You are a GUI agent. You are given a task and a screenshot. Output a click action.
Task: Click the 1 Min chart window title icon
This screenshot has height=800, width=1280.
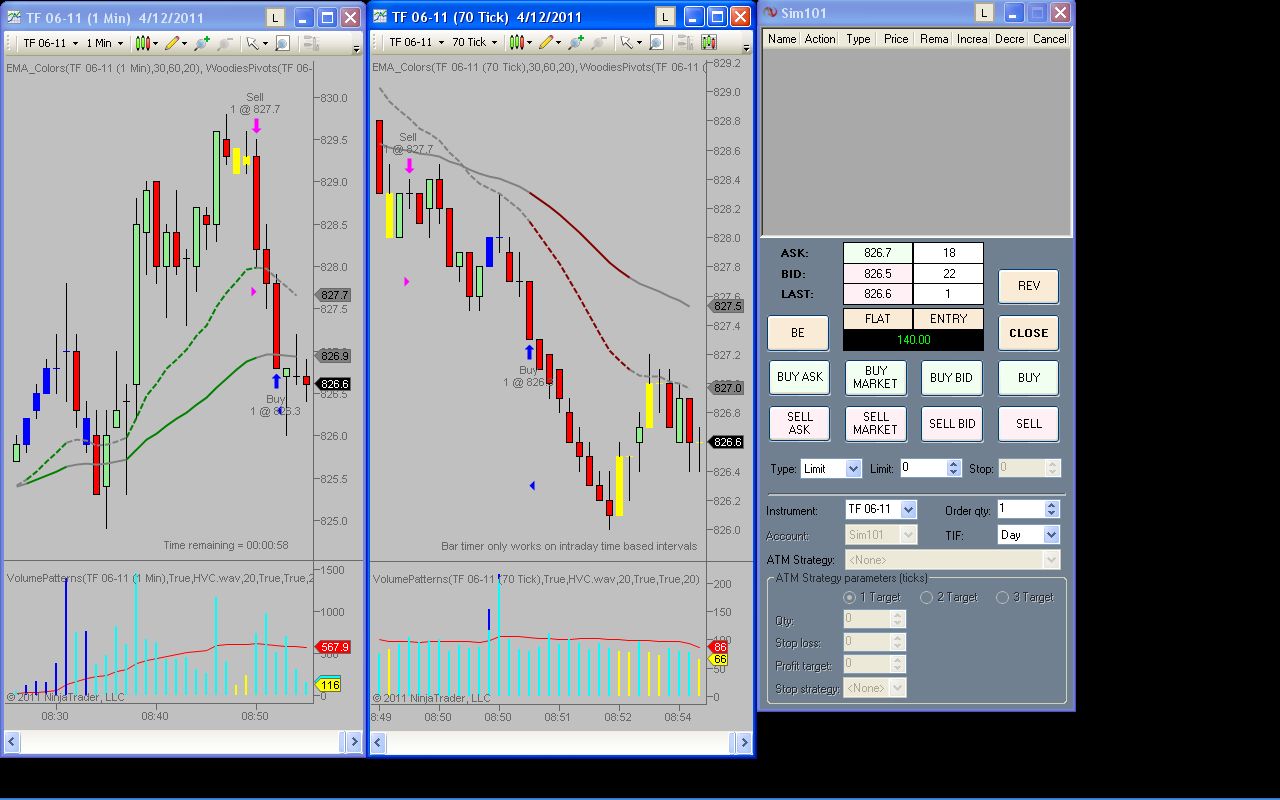(14, 17)
